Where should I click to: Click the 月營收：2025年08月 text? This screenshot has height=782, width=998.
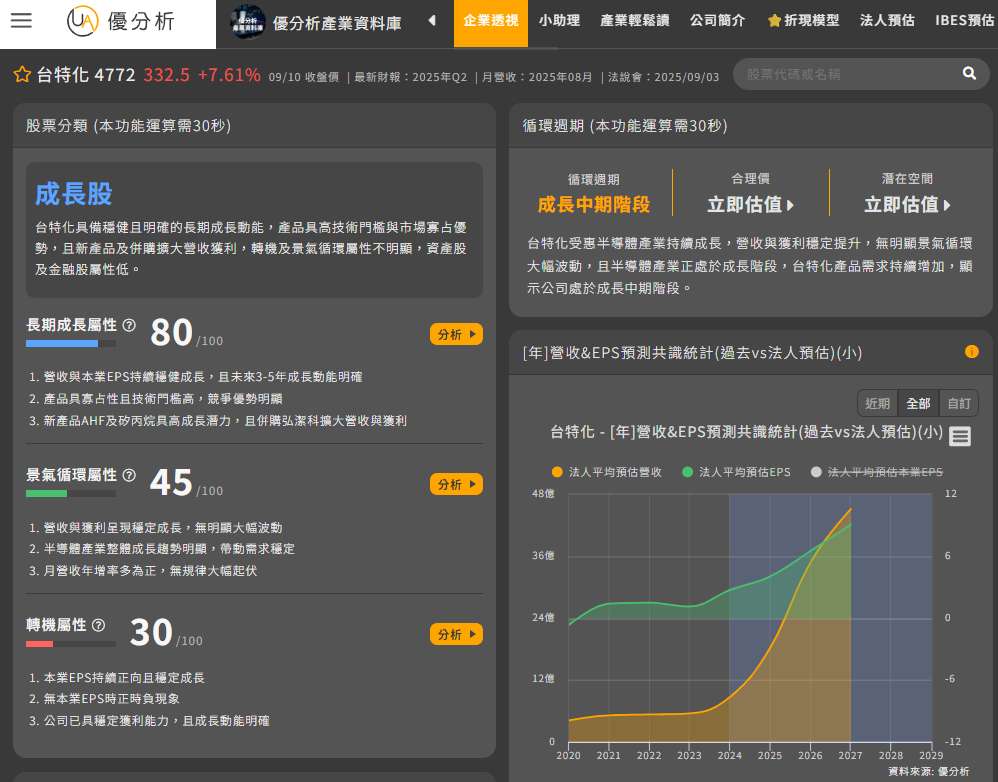537,77
